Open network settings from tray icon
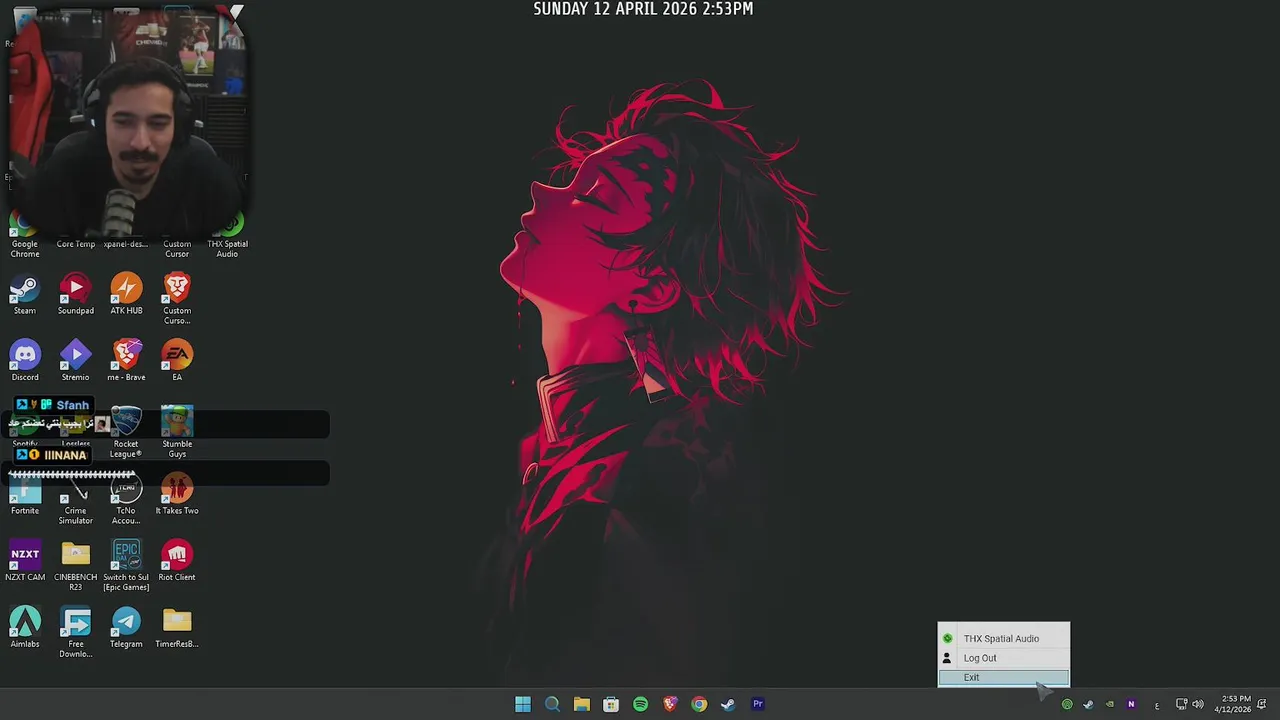1280x720 pixels. coord(1181,705)
